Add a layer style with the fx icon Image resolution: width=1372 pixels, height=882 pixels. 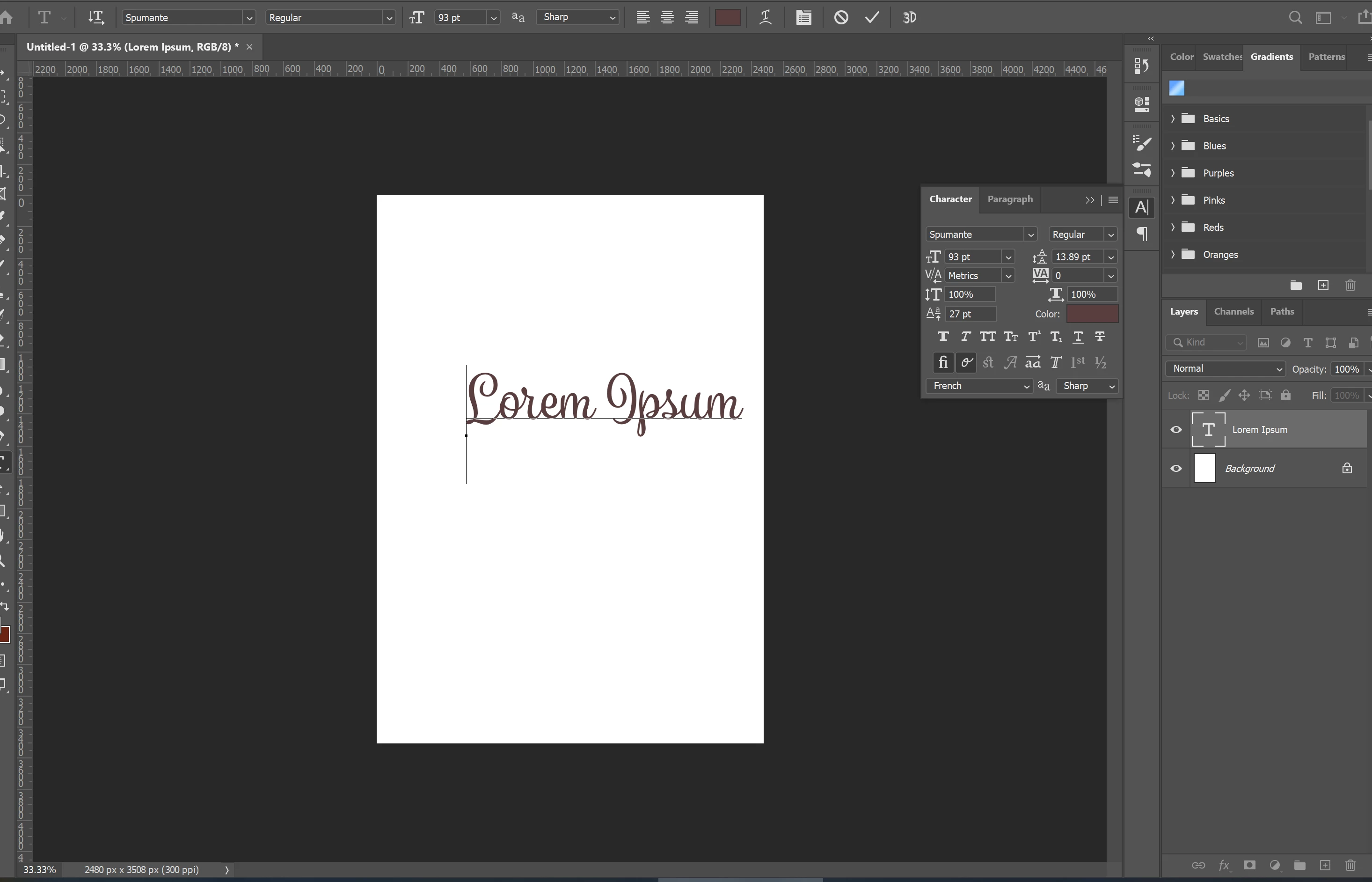(x=1224, y=865)
